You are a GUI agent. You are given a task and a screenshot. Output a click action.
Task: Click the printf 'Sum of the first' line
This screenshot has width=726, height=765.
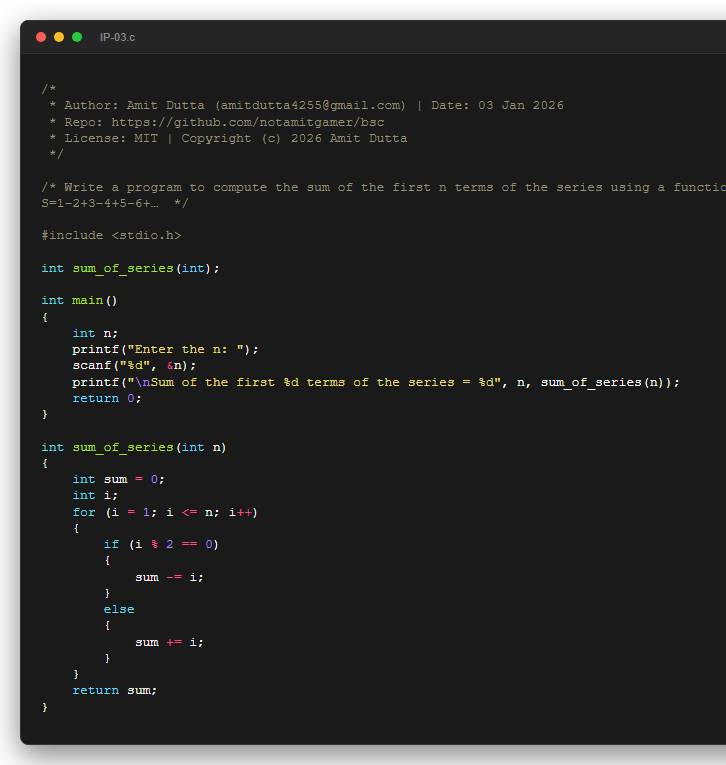click(376, 382)
